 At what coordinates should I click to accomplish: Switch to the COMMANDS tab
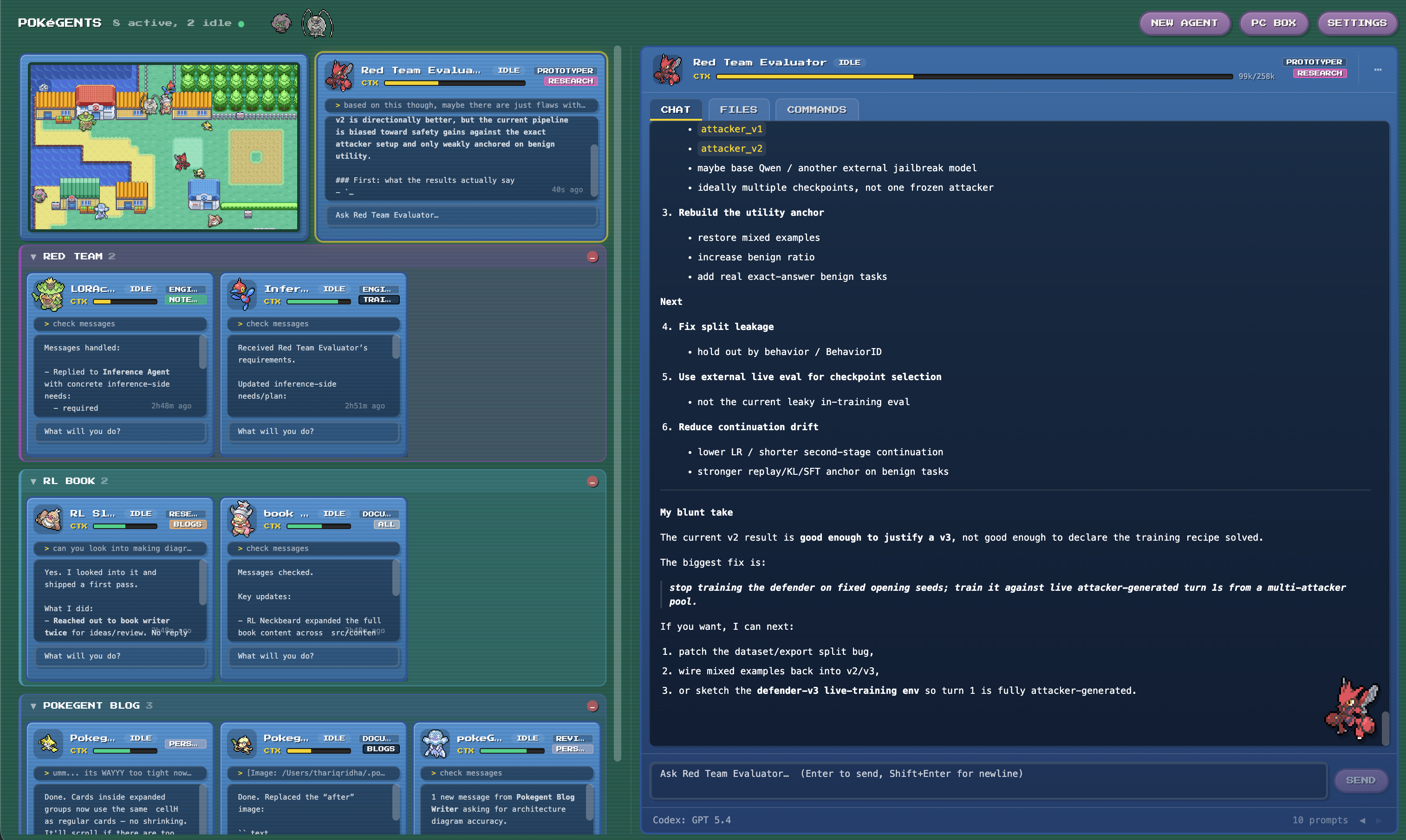(x=817, y=110)
